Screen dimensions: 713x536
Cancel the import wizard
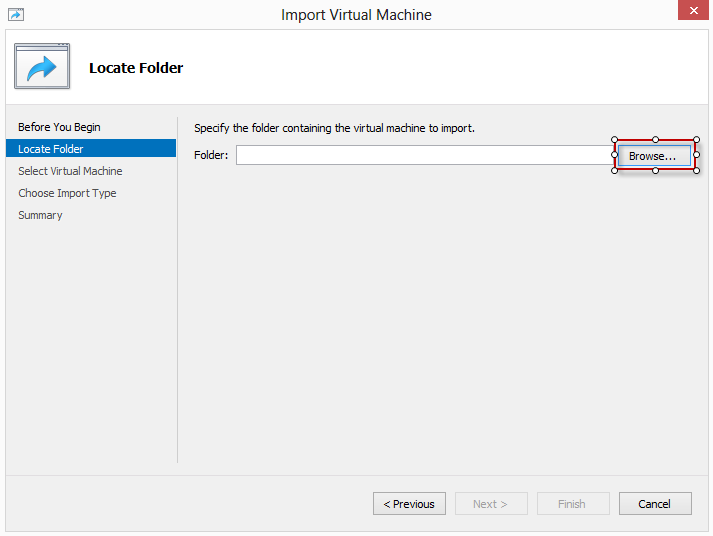(x=655, y=504)
